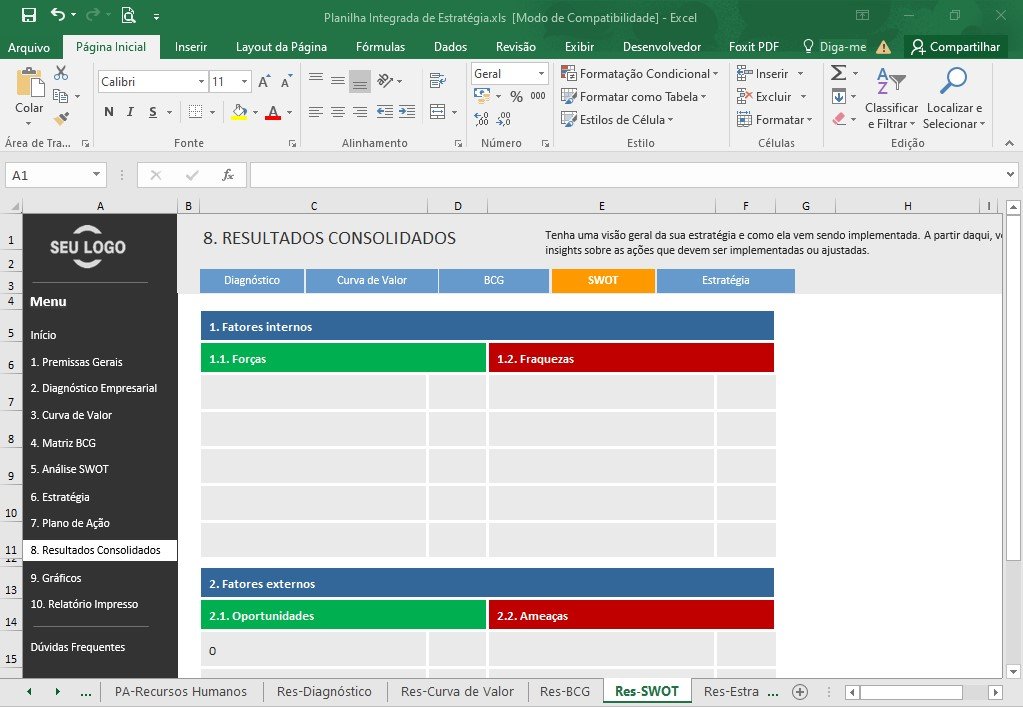Click the AutoSum sigma icon
Viewport: 1023px width, 707px height.
[x=839, y=72]
